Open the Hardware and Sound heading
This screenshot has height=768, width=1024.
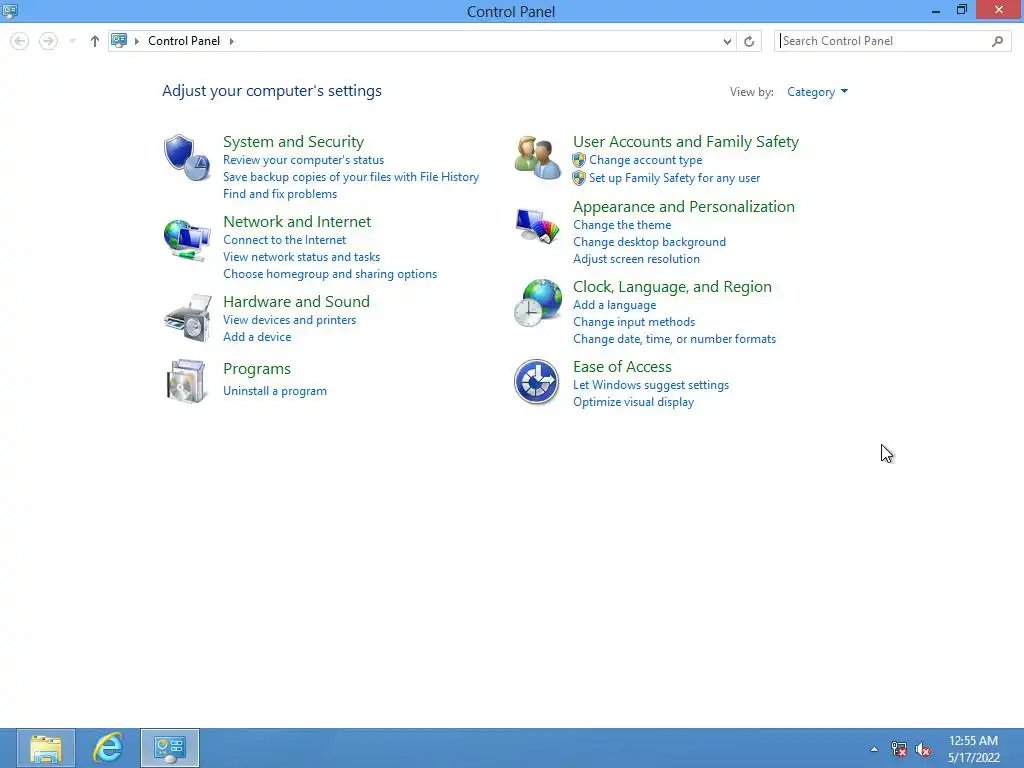[296, 301]
